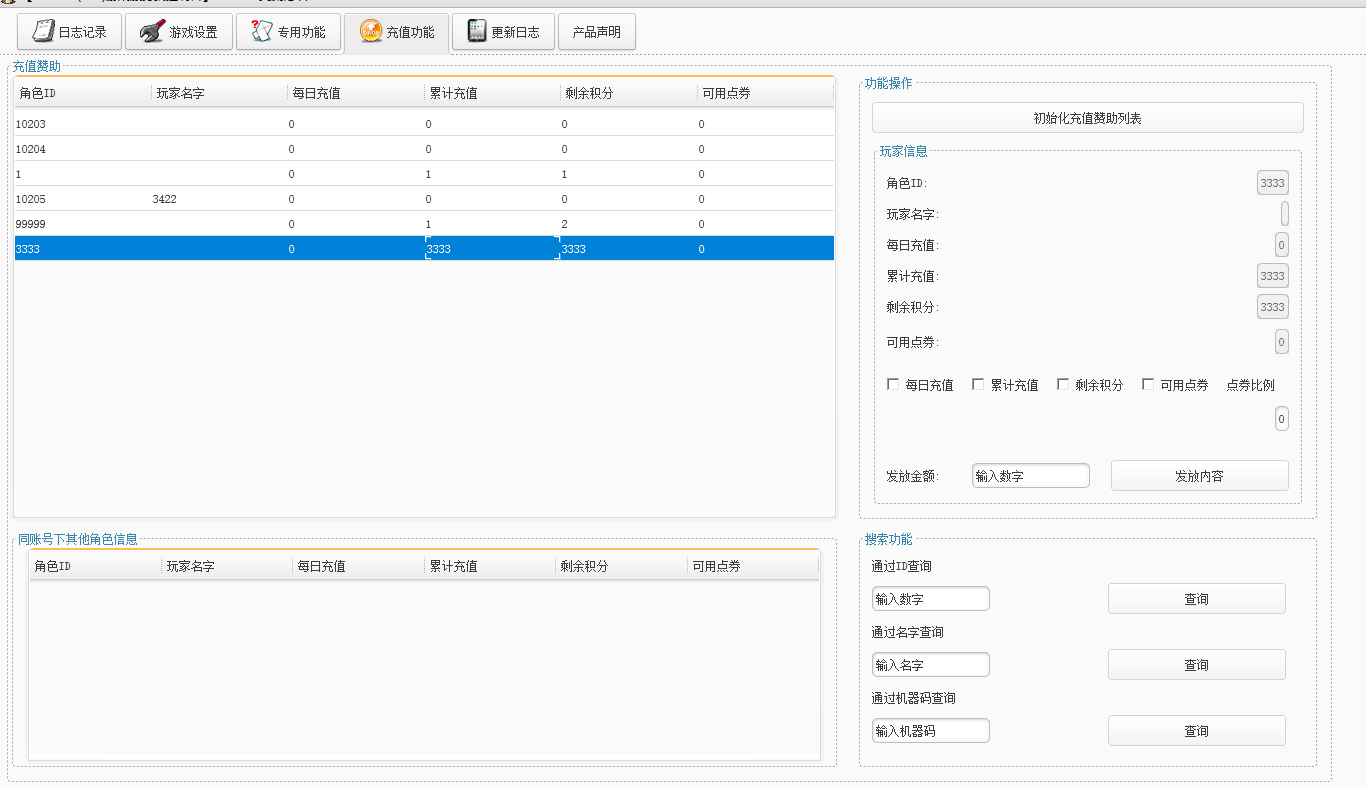This screenshot has width=1366, height=787.
Task: Select the row with 角色ID 10204
Action: [x=424, y=149]
